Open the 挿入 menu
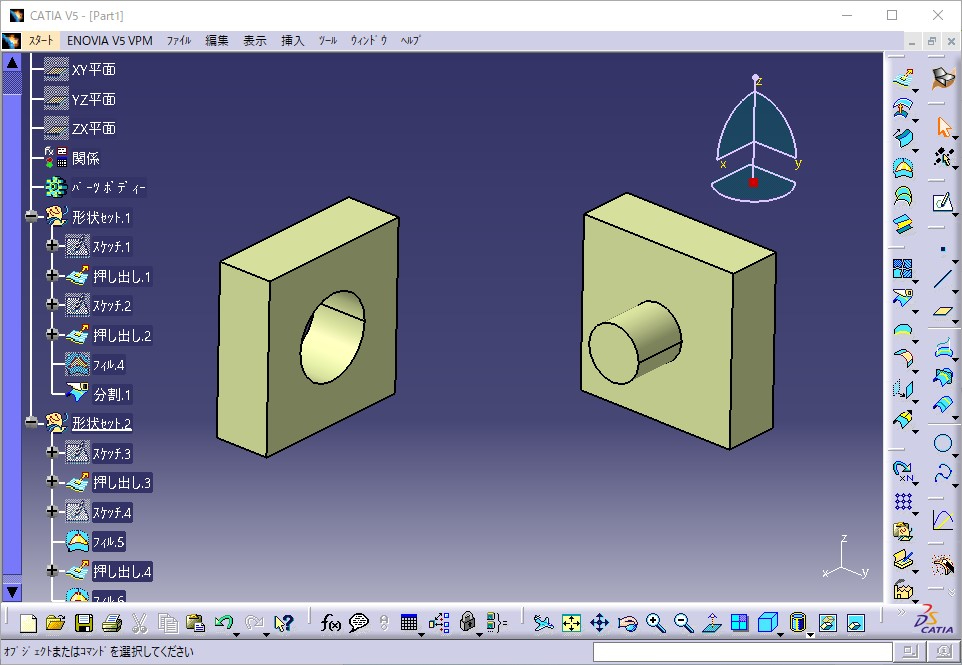This screenshot has width=962, height=665. pyautogui.click(x=292, y=41)
